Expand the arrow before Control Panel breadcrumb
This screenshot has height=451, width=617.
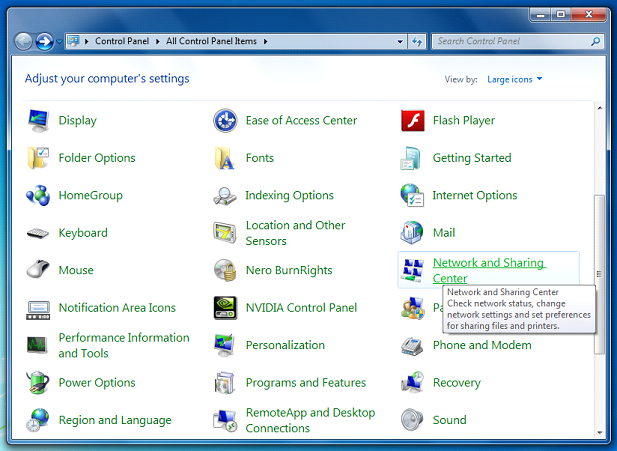86,41
